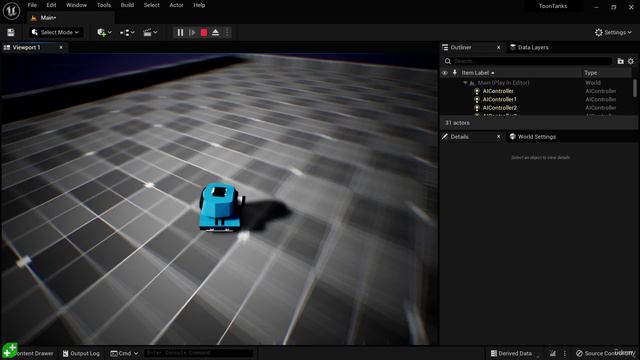Screen dimensions: 640x360
Task: Click the Outliner add folder icon
Action: coord(620,61)
